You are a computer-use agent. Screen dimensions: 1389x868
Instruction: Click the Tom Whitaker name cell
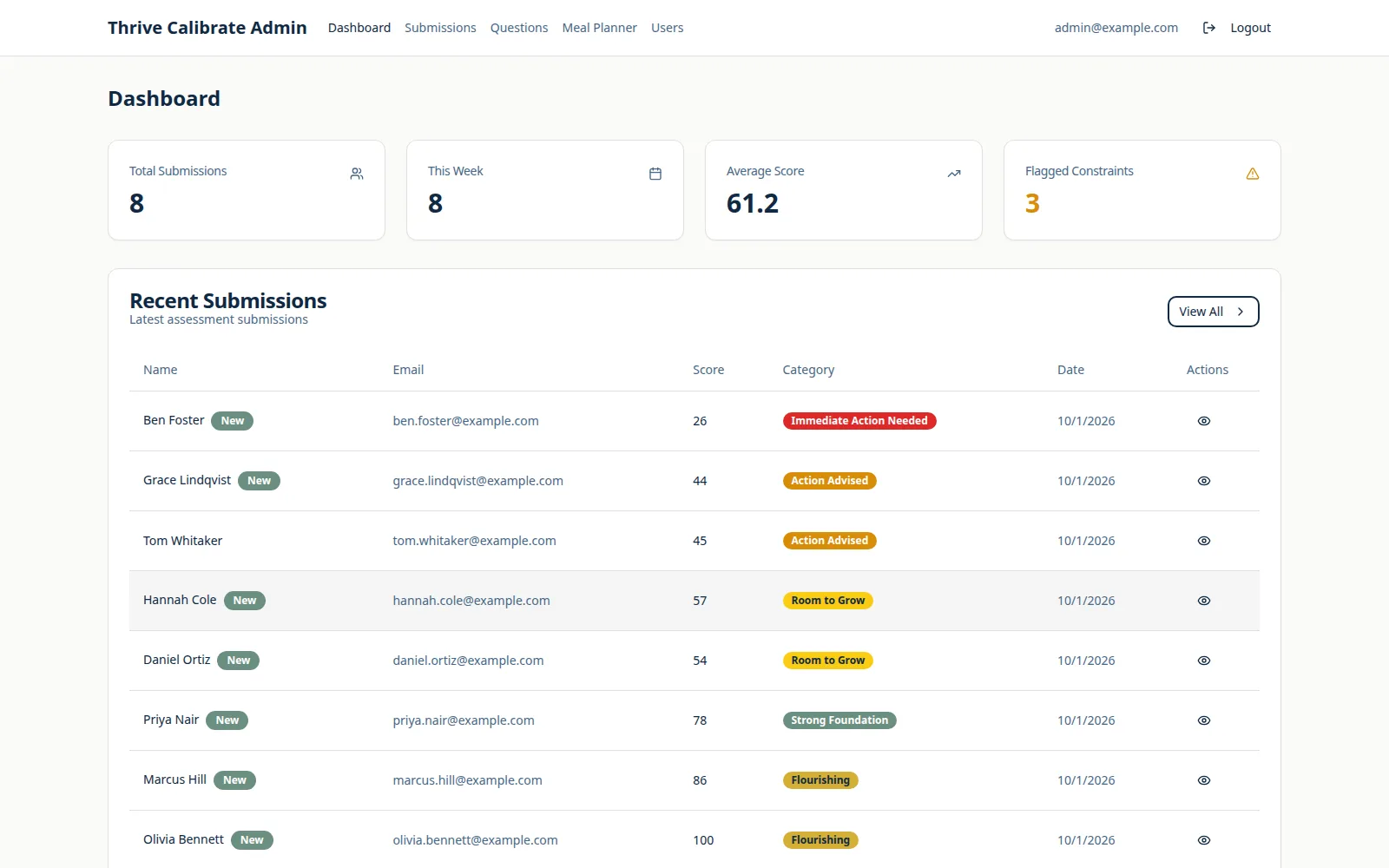[x=183, y=541]
